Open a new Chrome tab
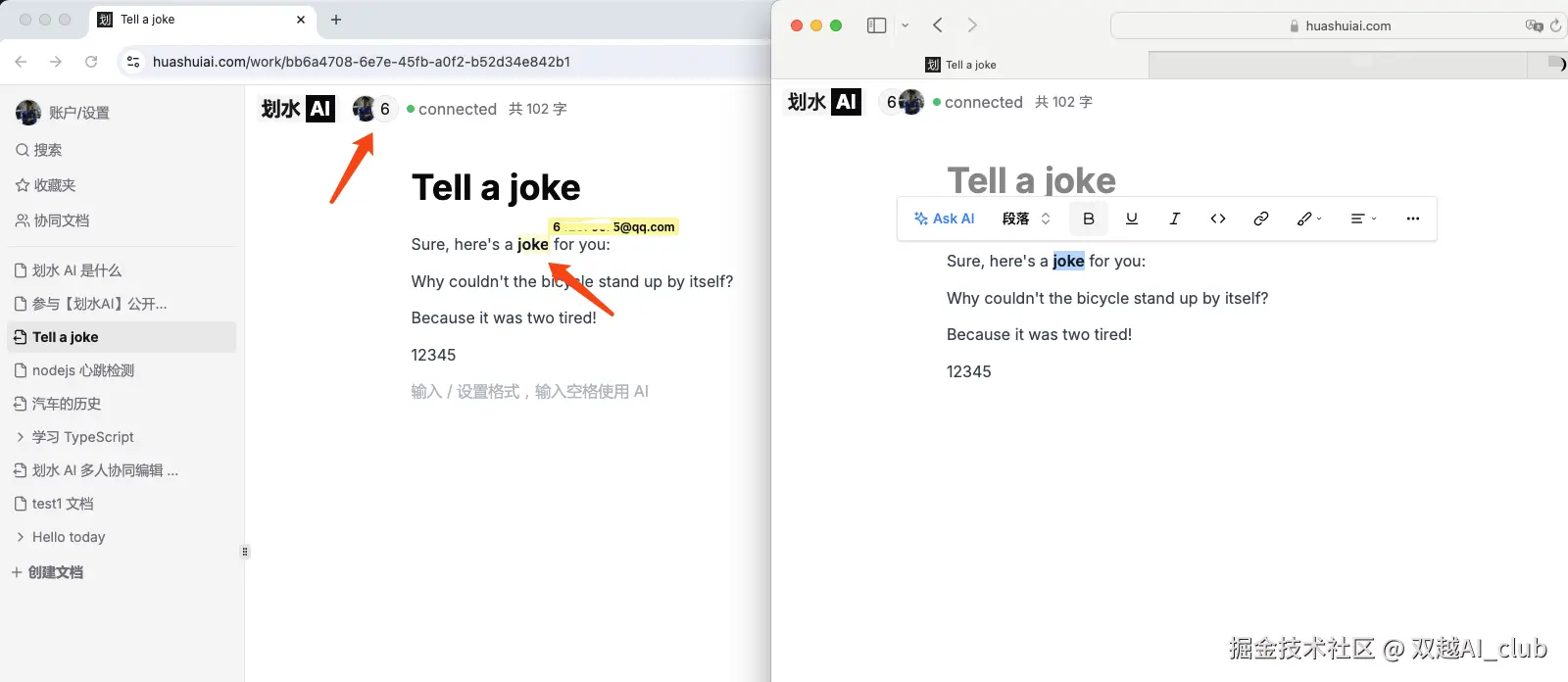This screenshot has height=682, width=1568. [336, 20]
